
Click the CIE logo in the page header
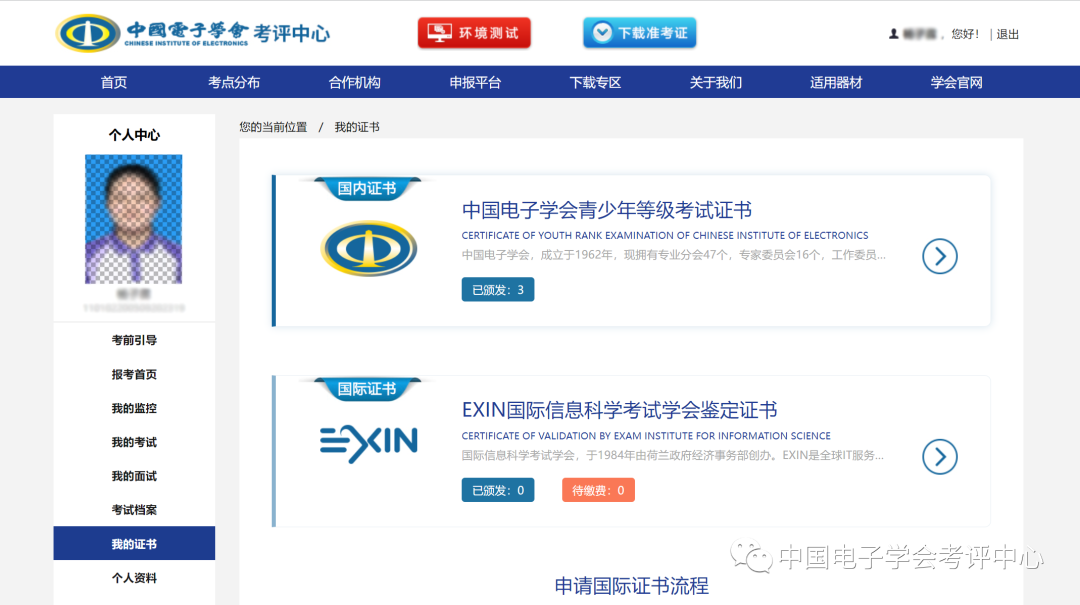pos(84,32)
